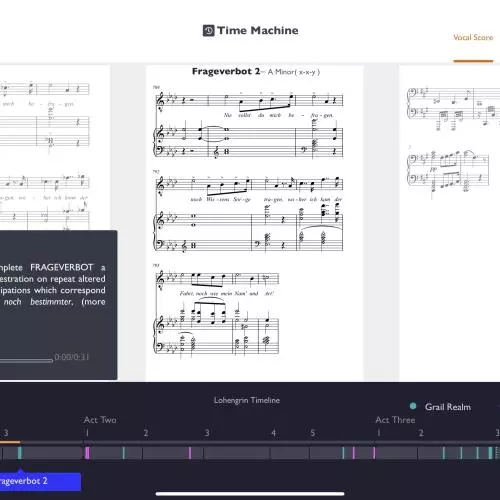Click the teal marker above the Frageverbot 2 tag

[20, 453]
